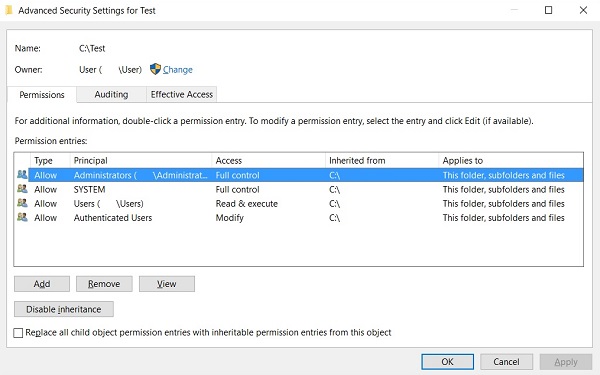
Task: Click the View button
Action: [167, 284]
